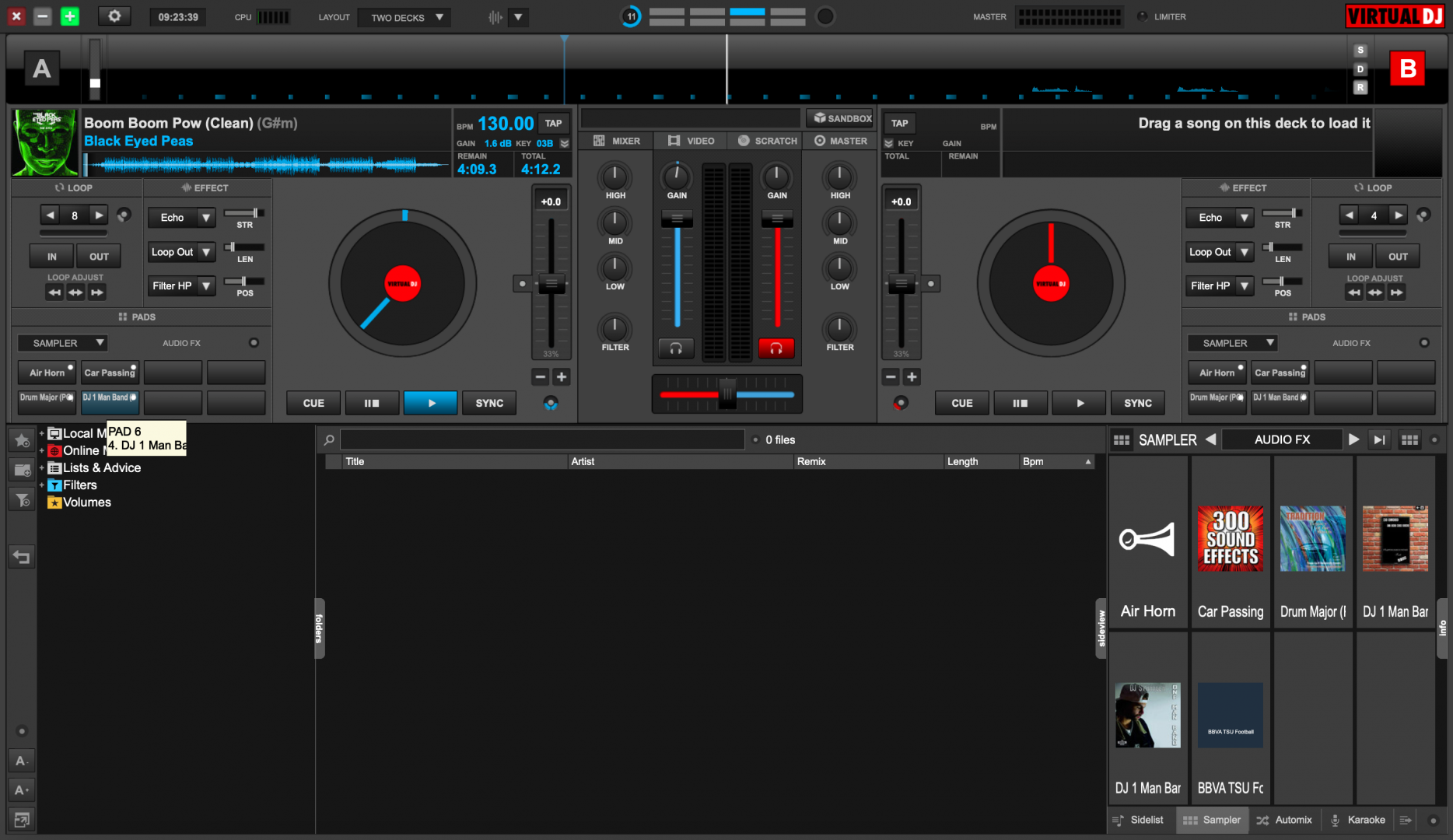
Task: Expand the Lists & Advice folder
Action: pyautogui.click(x=41, y=468)
